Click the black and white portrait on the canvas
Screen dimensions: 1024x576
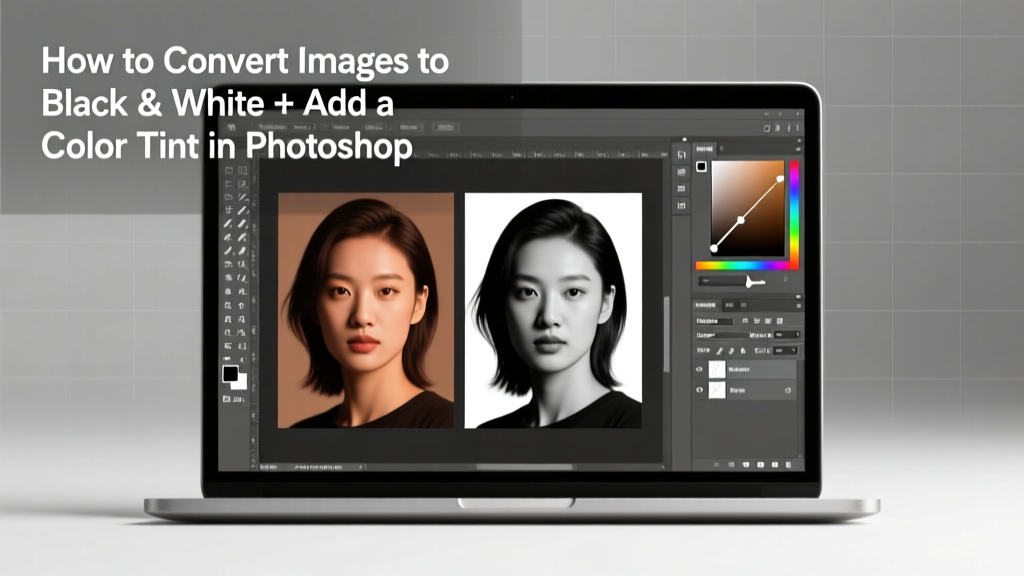553,310
